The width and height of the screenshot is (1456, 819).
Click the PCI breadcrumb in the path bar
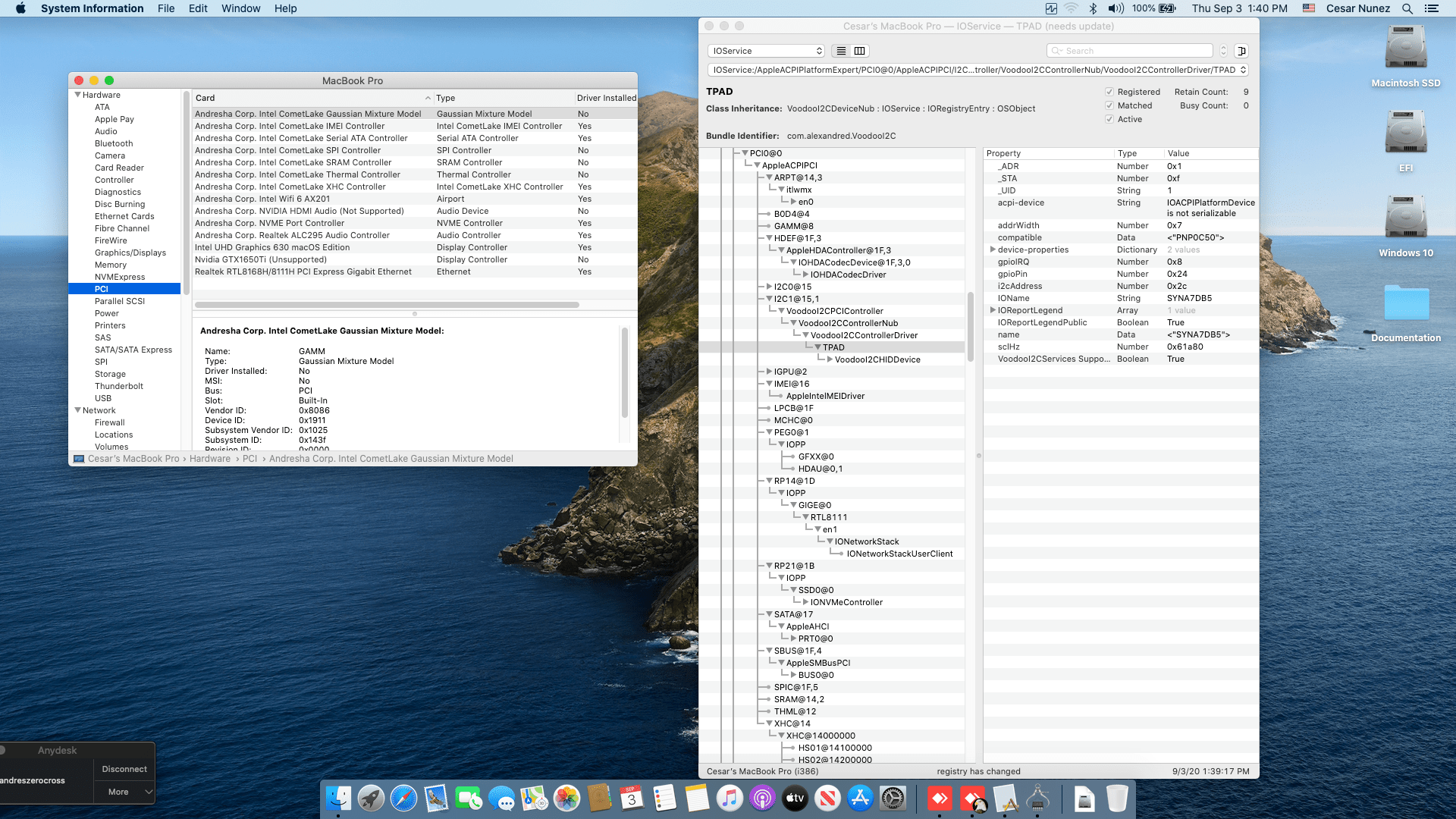click(249, 459)
